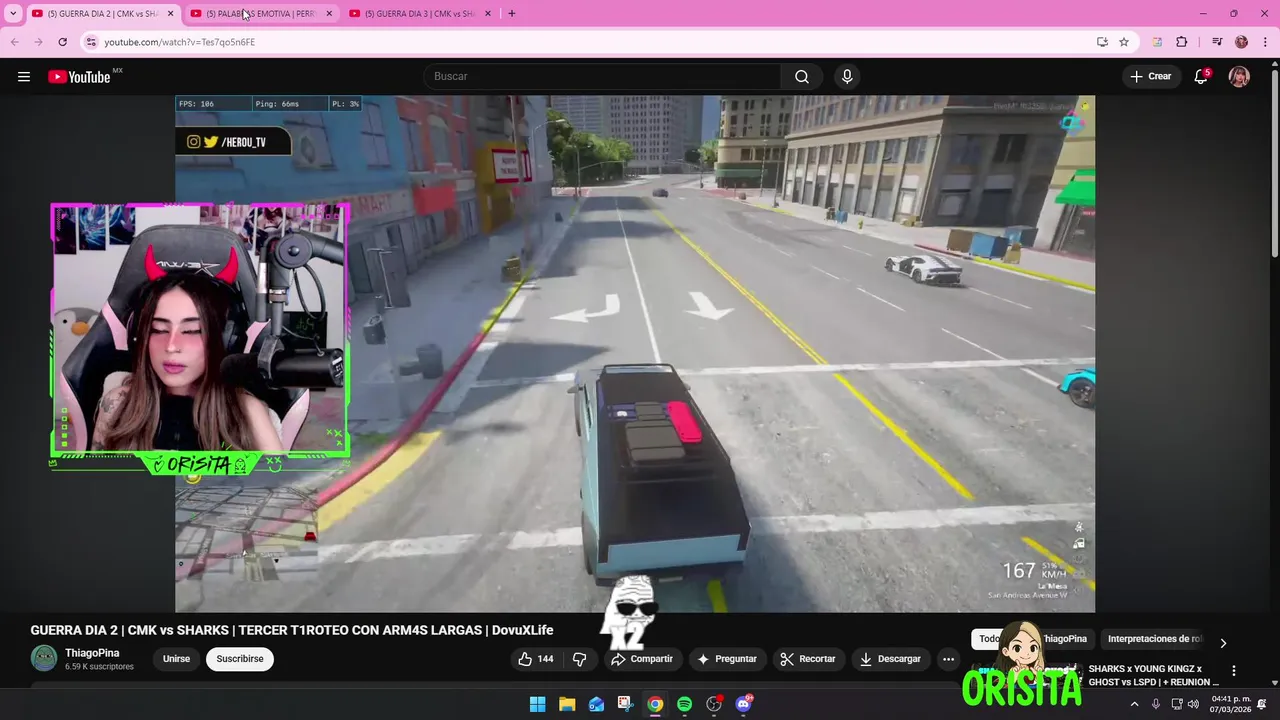1280x720 pixels.
Task: Open Windows Start menu
Action: coord(537,704)
